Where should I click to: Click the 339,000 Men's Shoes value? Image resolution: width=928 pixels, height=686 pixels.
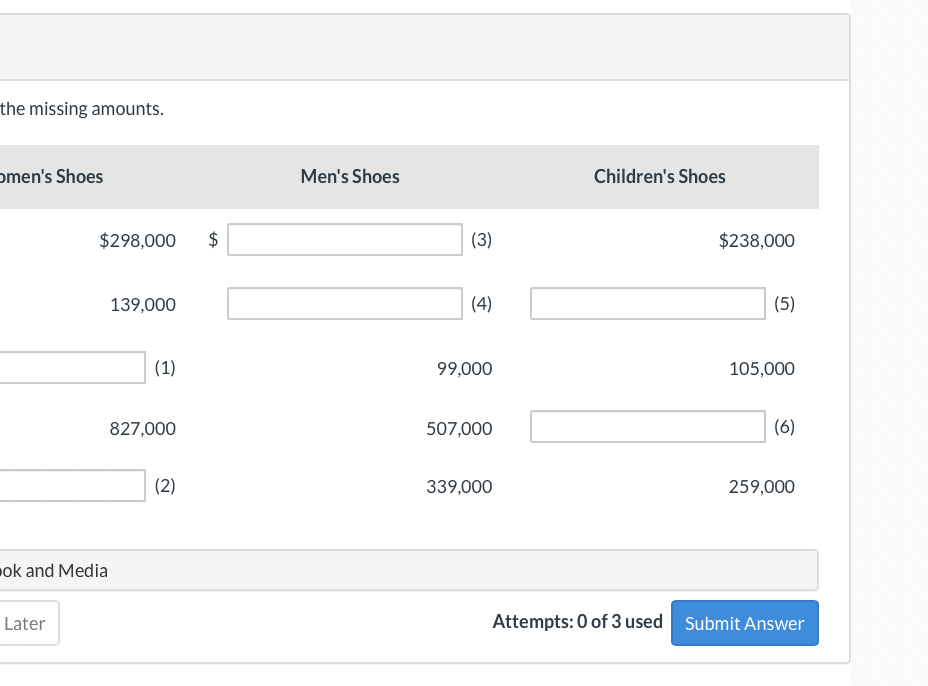(459, 487)
